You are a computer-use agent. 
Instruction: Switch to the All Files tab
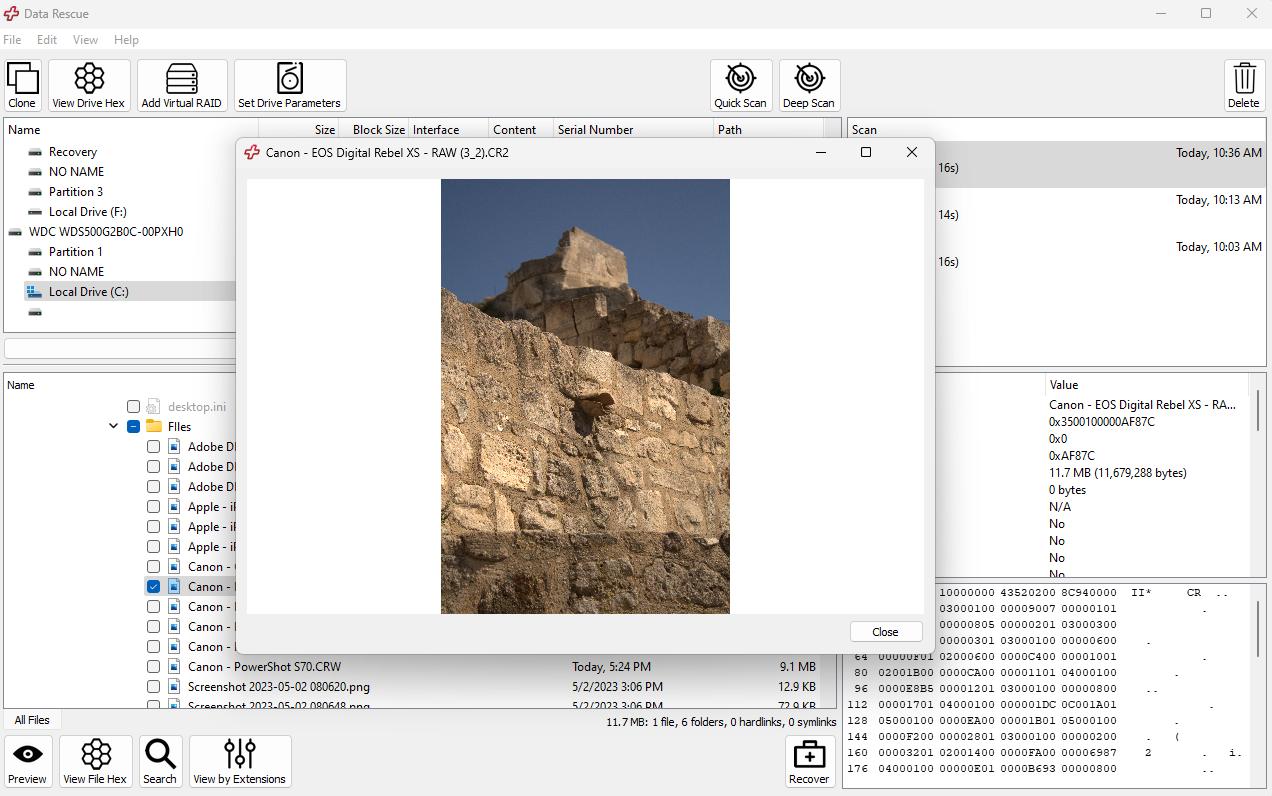[x=32, y=720]
